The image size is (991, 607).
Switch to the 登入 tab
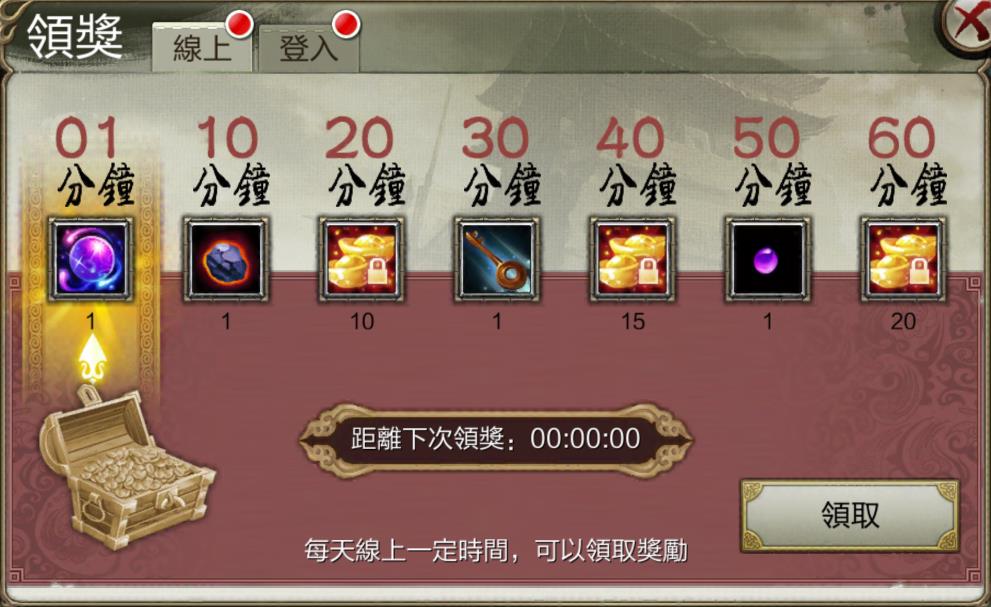tap(309, 48)
